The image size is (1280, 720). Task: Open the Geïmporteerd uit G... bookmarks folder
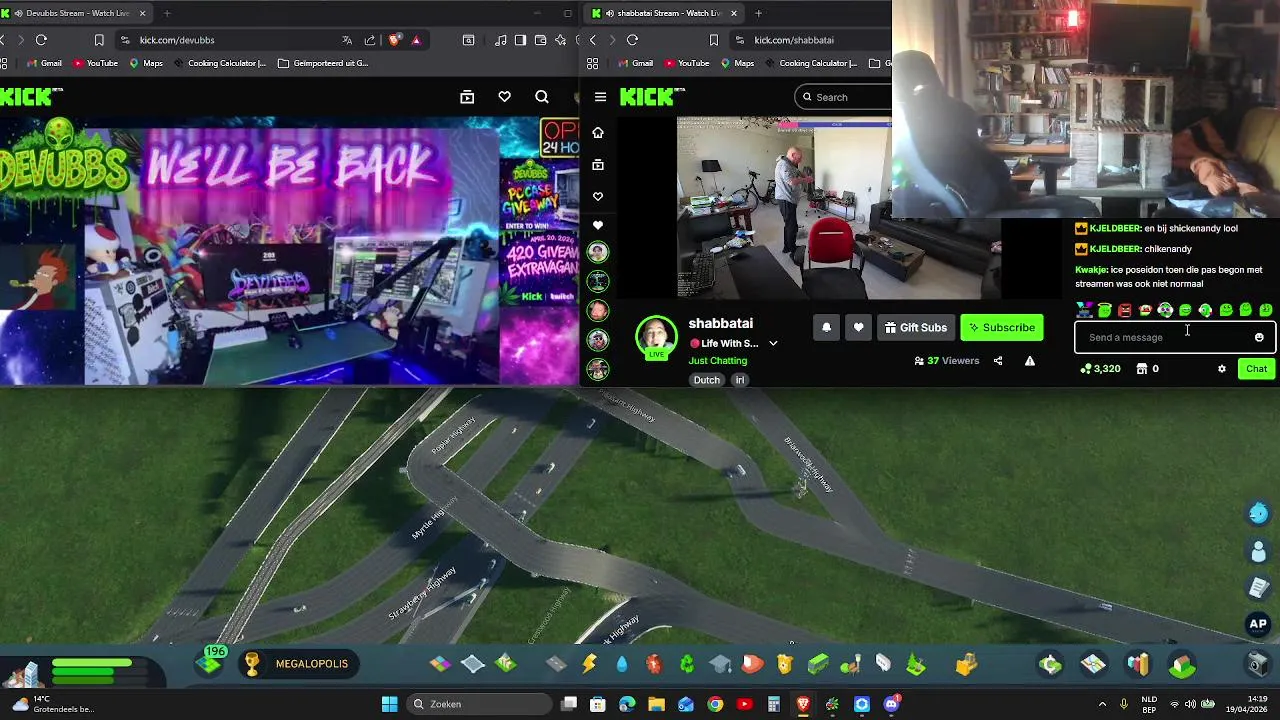[x=323, y=63]
